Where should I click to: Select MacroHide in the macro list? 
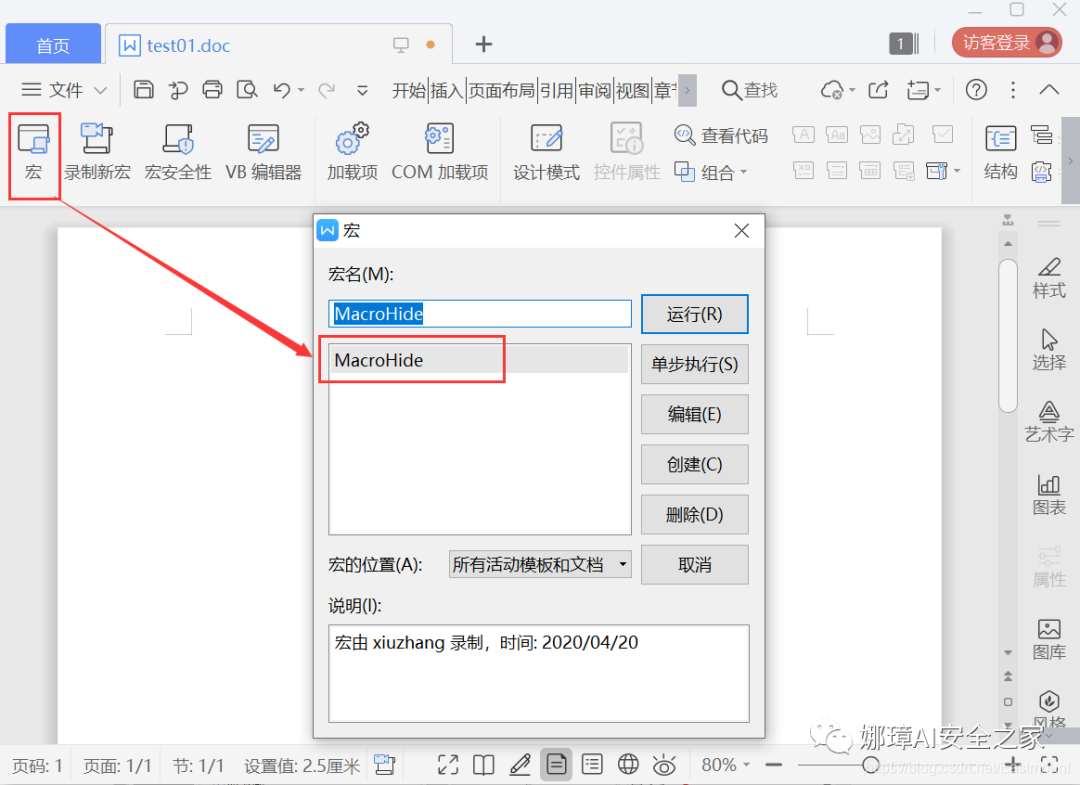click(x=479, y=360)
